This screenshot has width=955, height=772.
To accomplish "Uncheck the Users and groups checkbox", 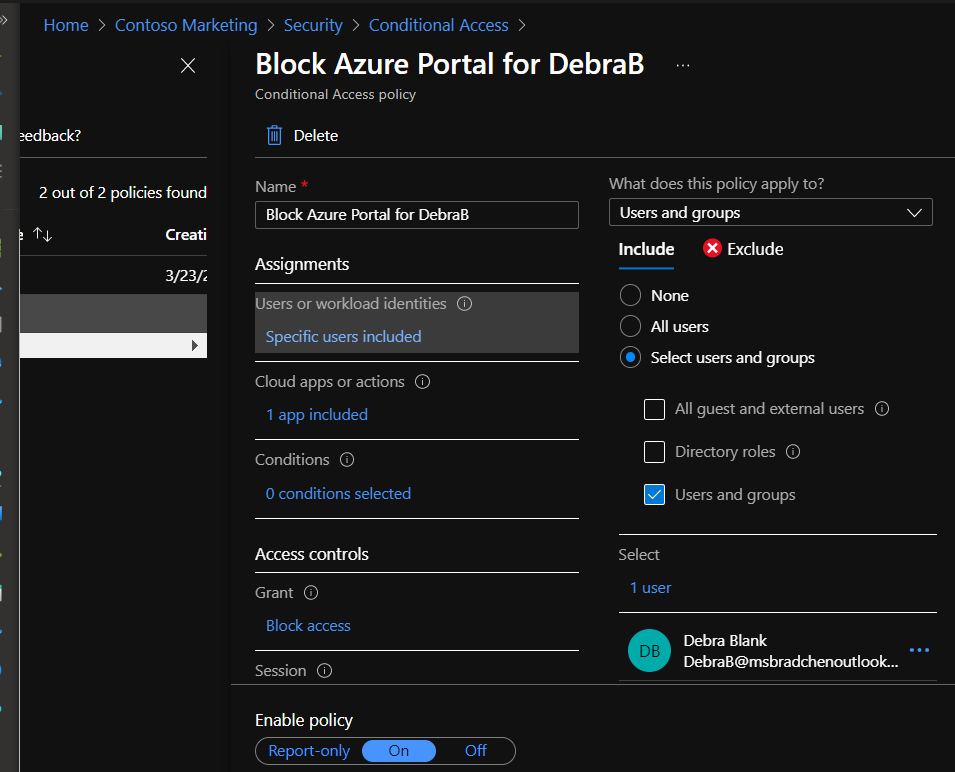I will 655,495.
